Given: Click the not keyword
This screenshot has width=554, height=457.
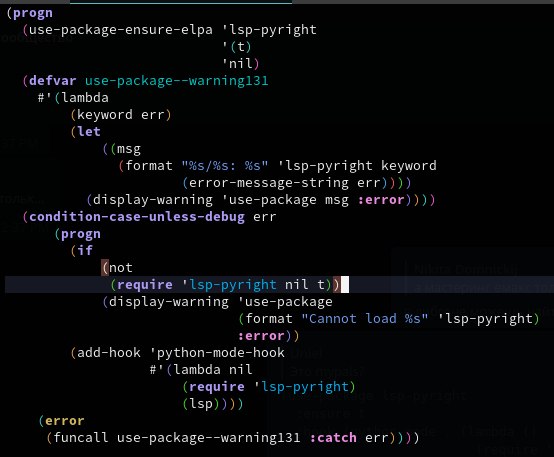Looking at the screenshot, I should [x=121, y=268].
